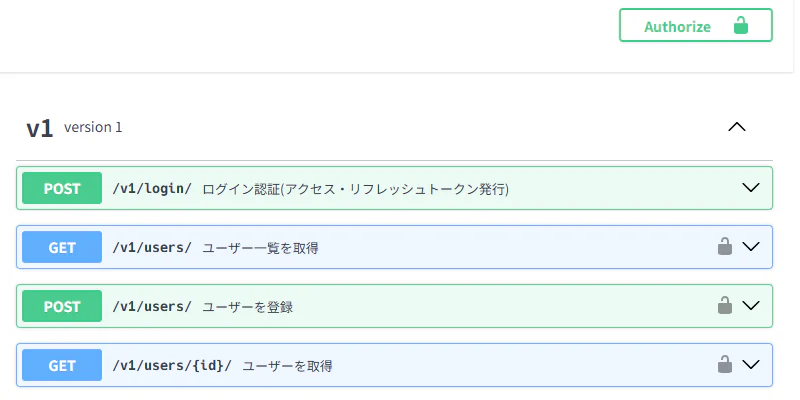Expand the POST /v1/login/ operation chevron
The image size is (800, 400).
click(x=752, y=188)
